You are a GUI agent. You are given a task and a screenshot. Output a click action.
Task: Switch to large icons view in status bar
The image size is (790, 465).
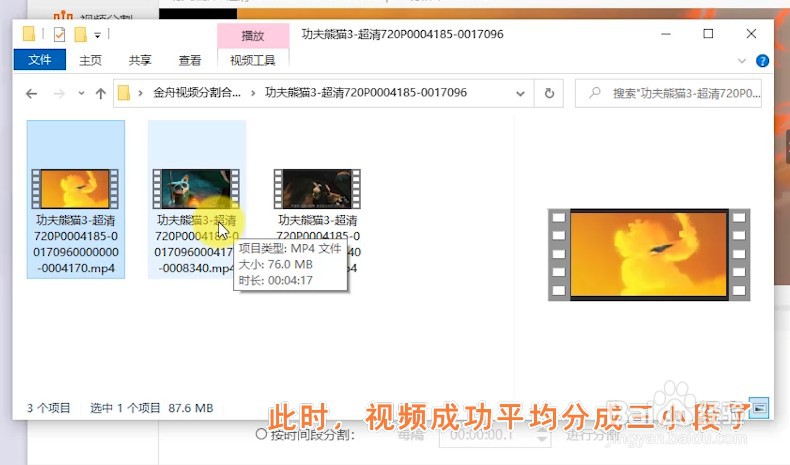(759, 407)
